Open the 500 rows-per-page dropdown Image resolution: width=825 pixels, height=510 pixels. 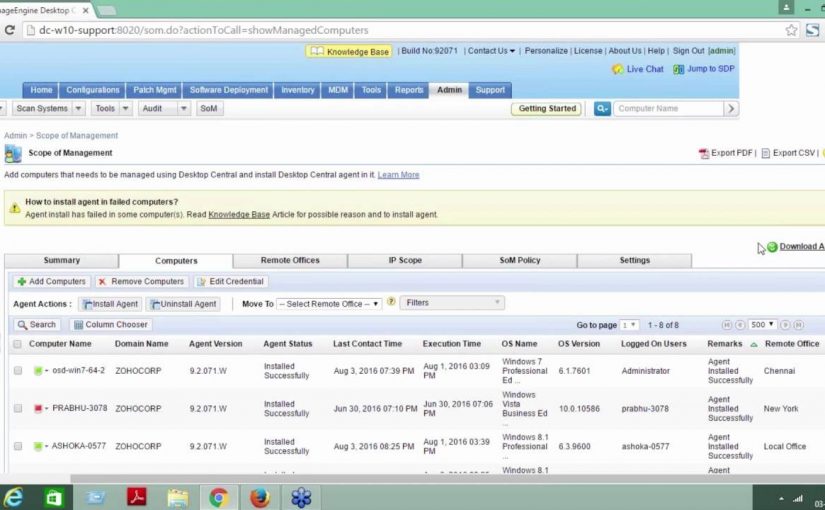(762, 325)
